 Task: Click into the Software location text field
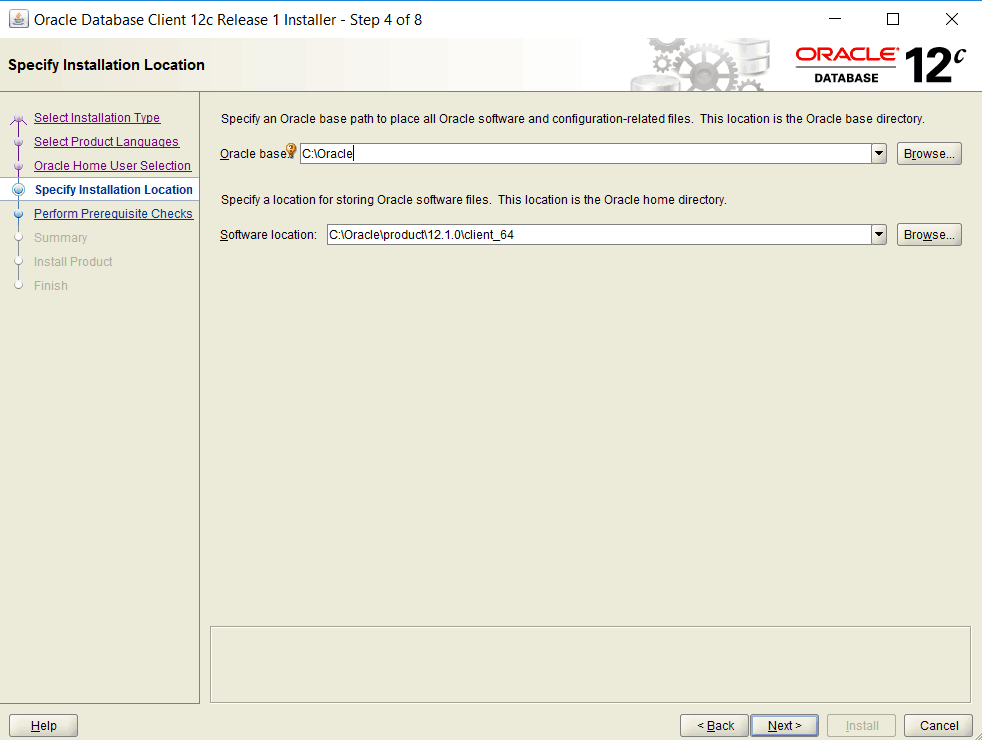[x=599, y=235]
